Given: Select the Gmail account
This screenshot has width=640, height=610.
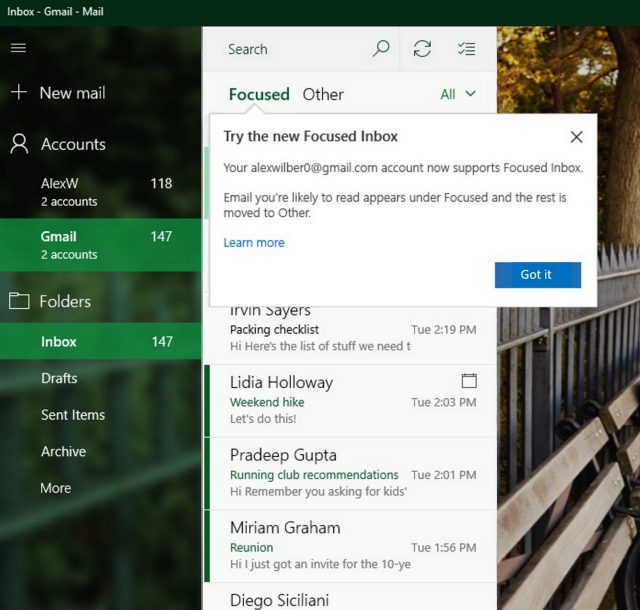Looking at the screenshot, I should click(100, 245).
